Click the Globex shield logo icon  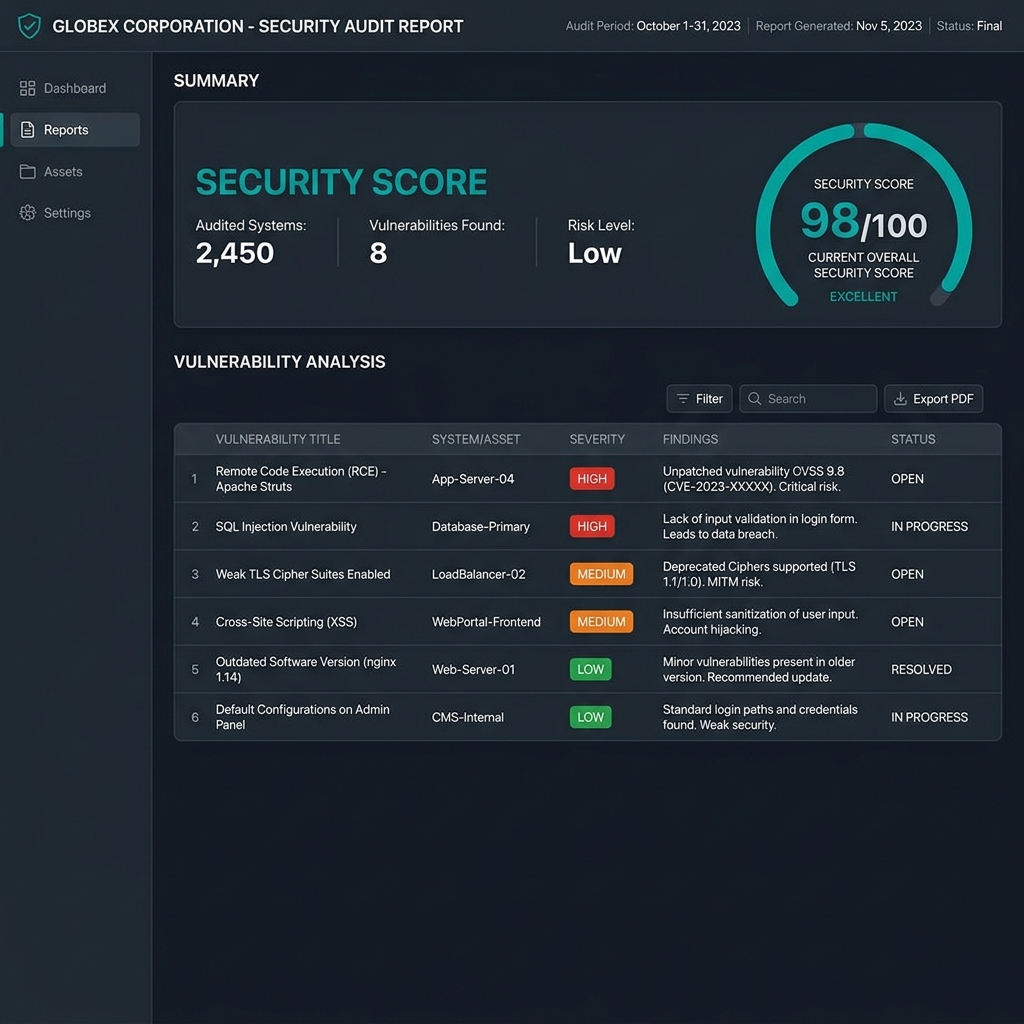(29, 26)
